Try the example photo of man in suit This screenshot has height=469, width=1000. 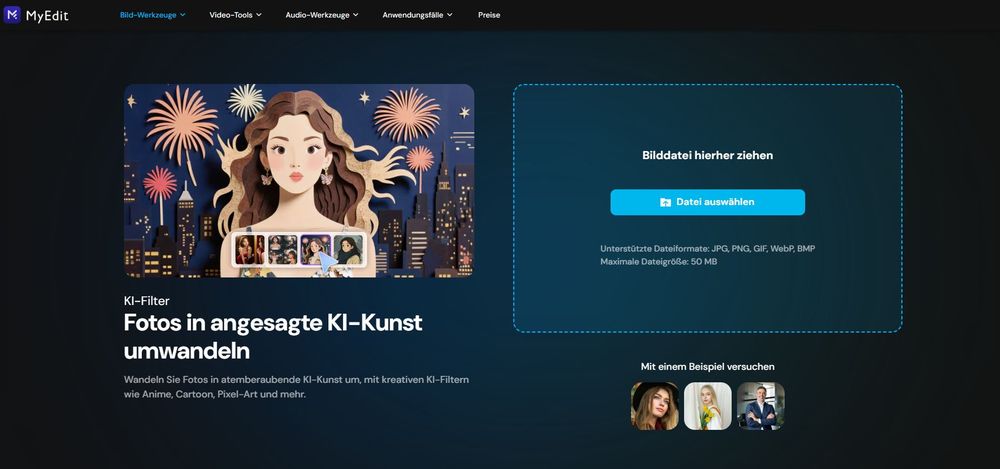coord(761,406)
